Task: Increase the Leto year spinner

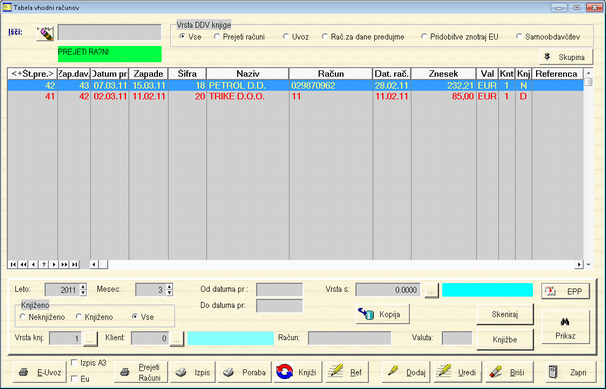Action: pyautogui.click(x=83, y=287)
